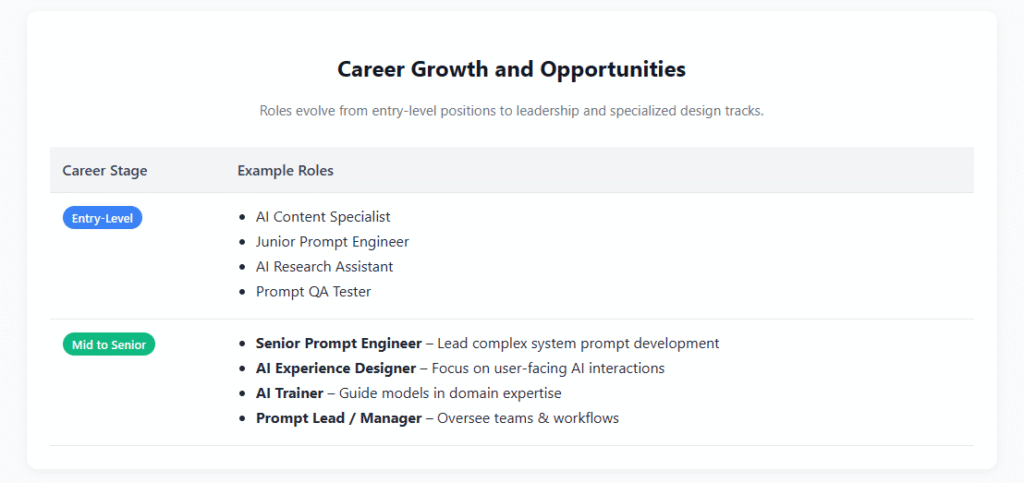Select the Career Stage column header
The width and height of the screenshot is (1024, 483).
[105, 170]
